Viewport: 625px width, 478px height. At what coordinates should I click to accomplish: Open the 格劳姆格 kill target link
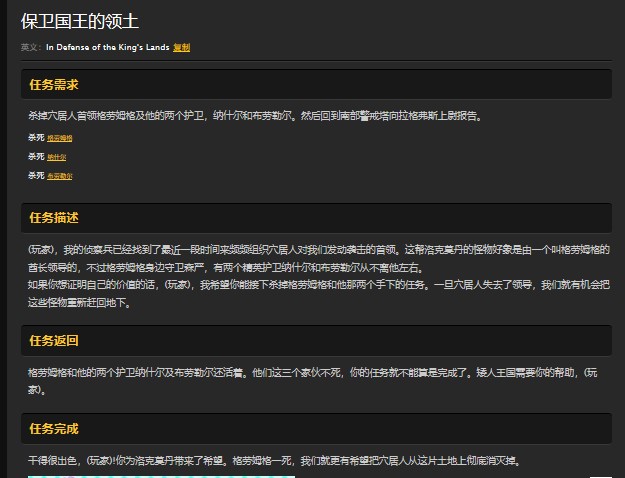click(x=59, y=138)
